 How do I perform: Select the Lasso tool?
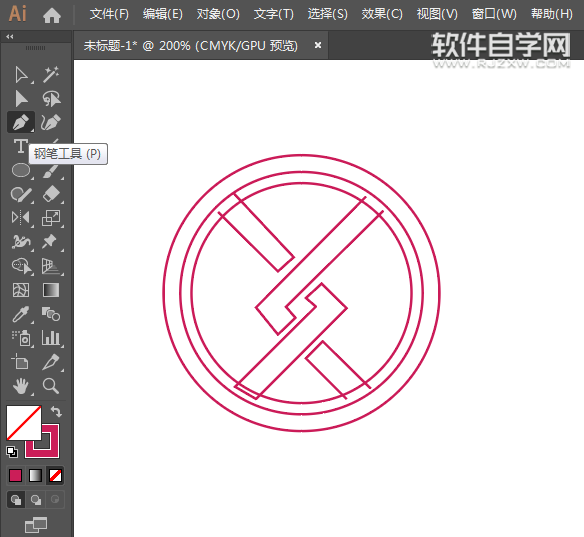click(51, 99)
